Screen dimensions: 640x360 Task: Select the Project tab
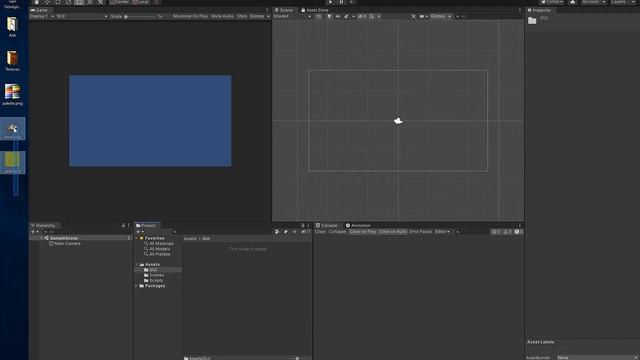[146, 225]
